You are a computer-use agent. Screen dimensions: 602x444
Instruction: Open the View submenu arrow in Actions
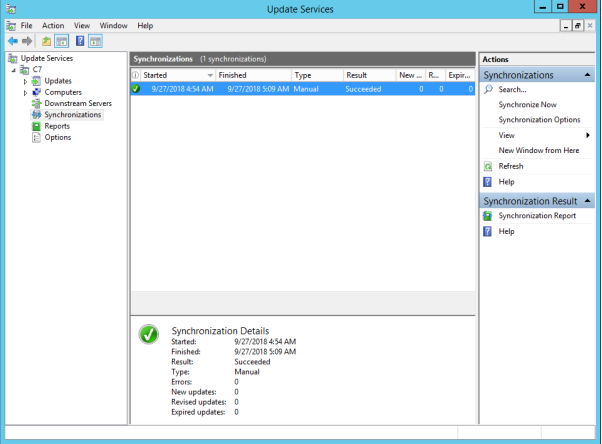coord(587,135)
